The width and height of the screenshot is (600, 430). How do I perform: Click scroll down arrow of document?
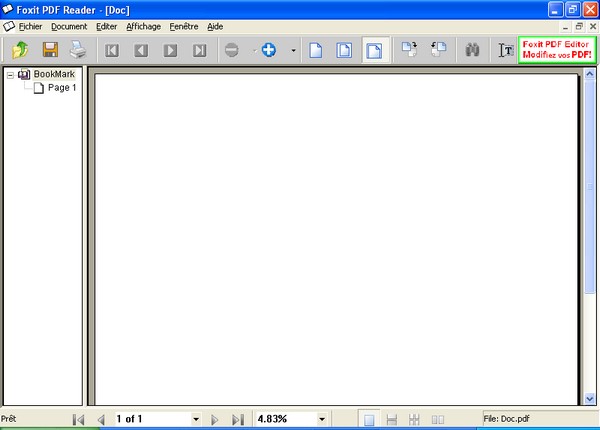(x=590, y=399)
